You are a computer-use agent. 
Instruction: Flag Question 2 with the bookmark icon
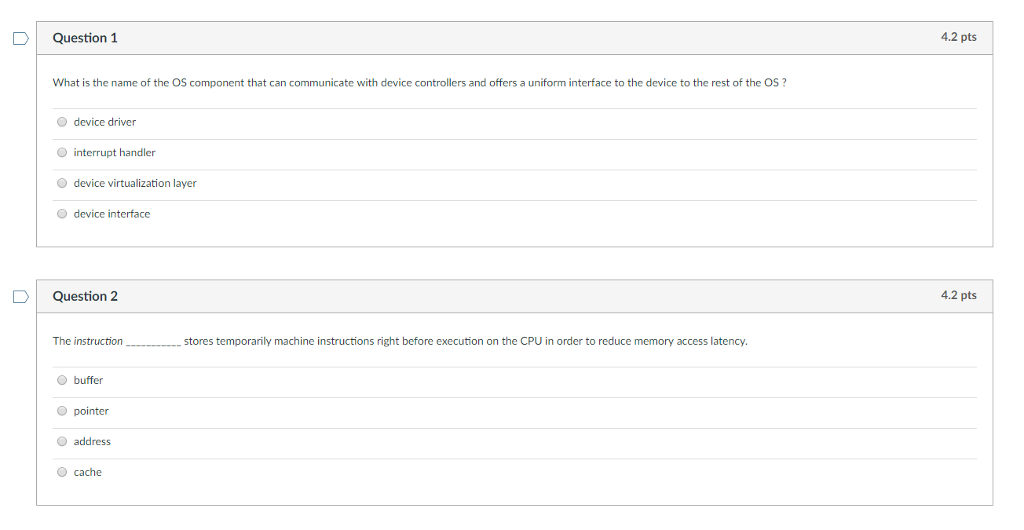coord(19,296)
